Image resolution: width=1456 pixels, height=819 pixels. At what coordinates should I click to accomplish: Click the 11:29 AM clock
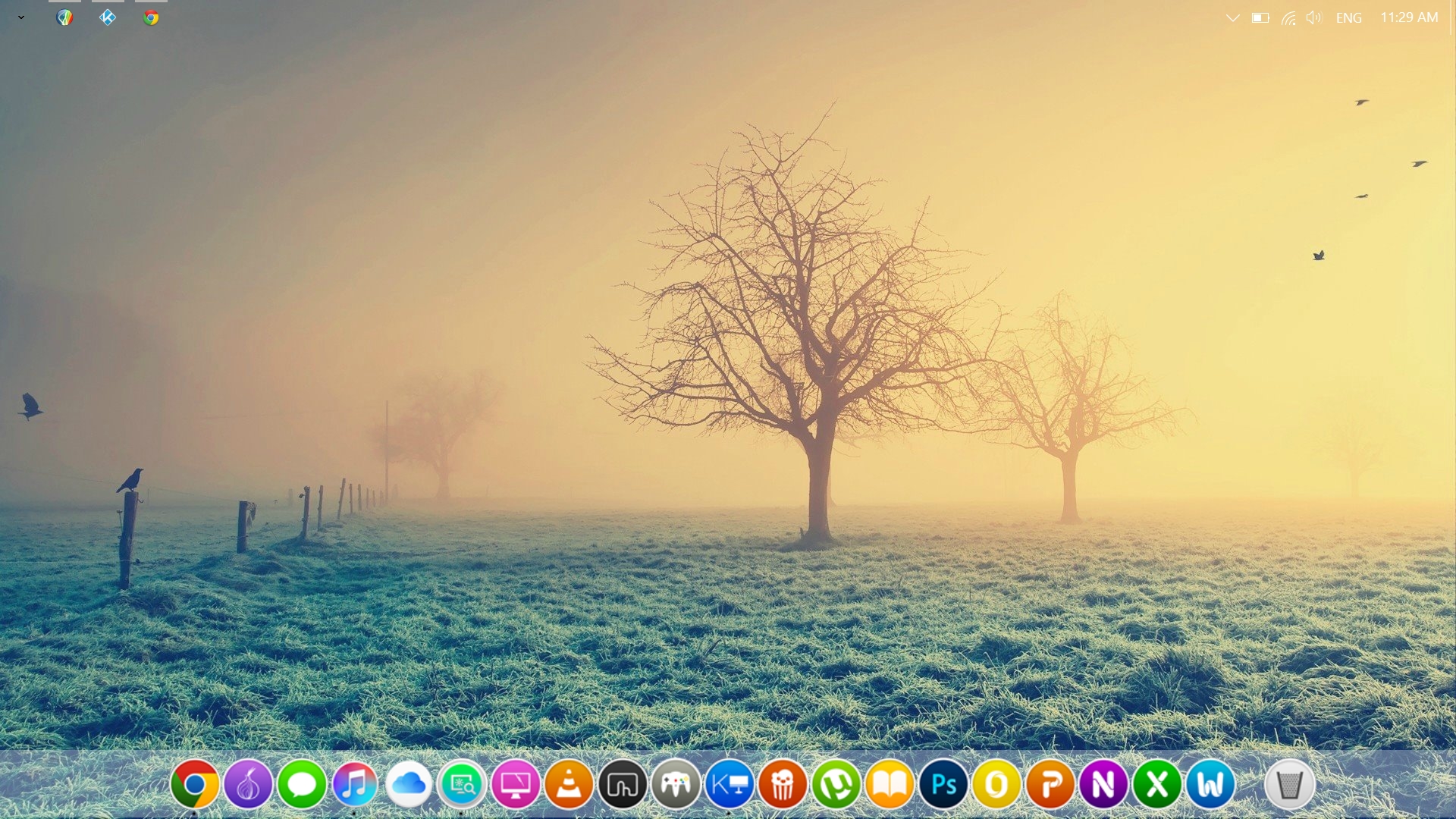(x=1409, y=17)
